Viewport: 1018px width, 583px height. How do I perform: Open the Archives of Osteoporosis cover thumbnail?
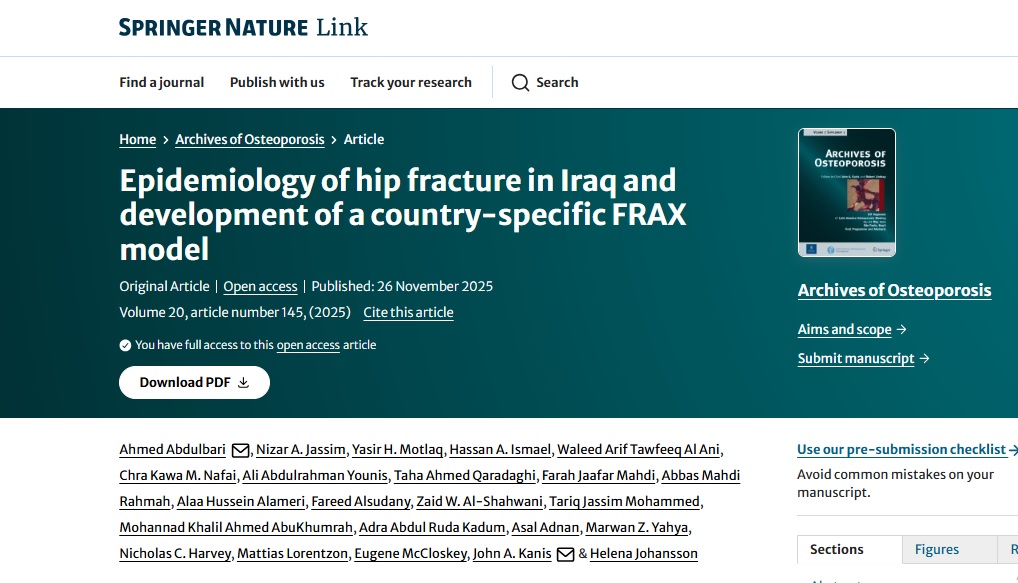coord(846,193)
